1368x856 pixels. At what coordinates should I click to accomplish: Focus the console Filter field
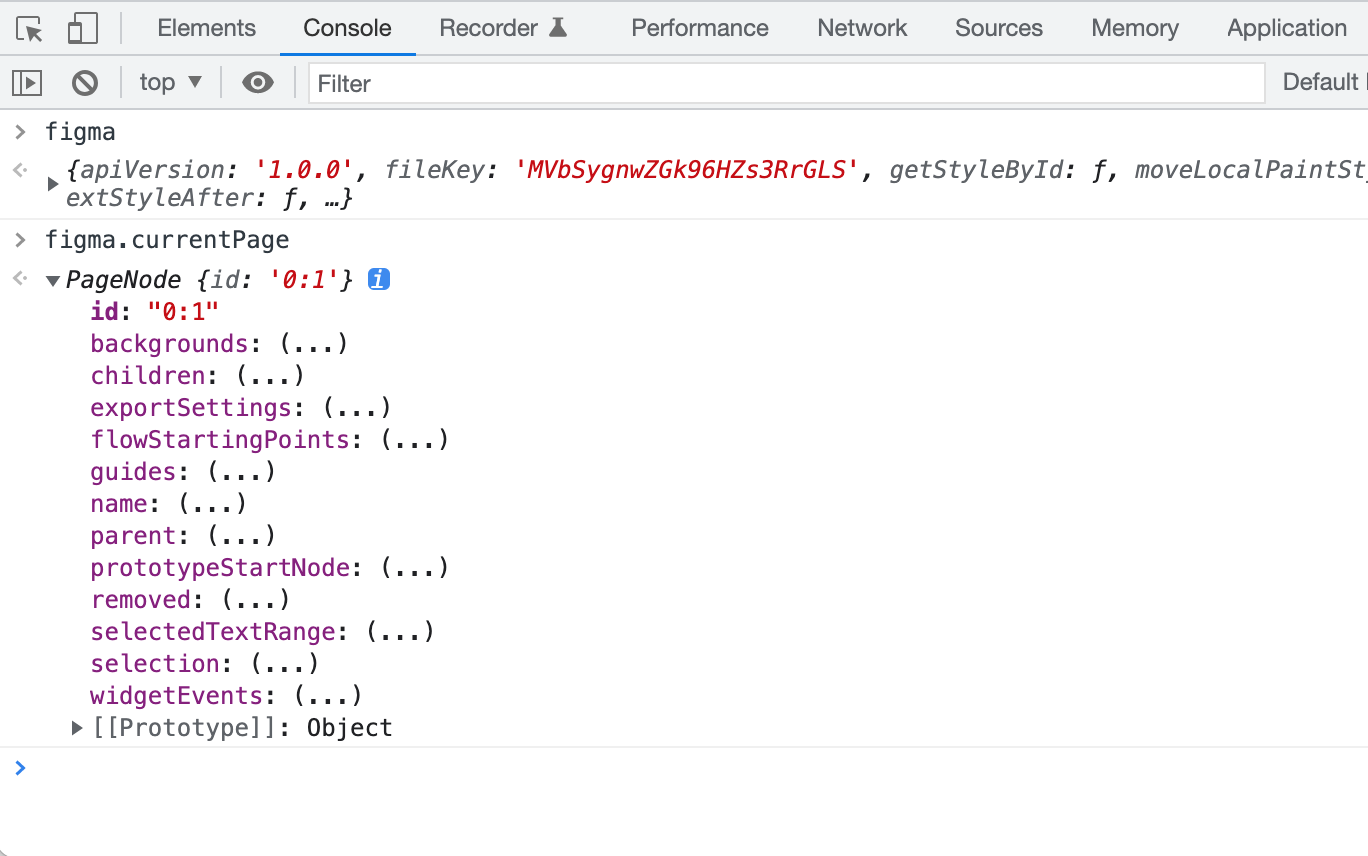click(x=787, y=83)
